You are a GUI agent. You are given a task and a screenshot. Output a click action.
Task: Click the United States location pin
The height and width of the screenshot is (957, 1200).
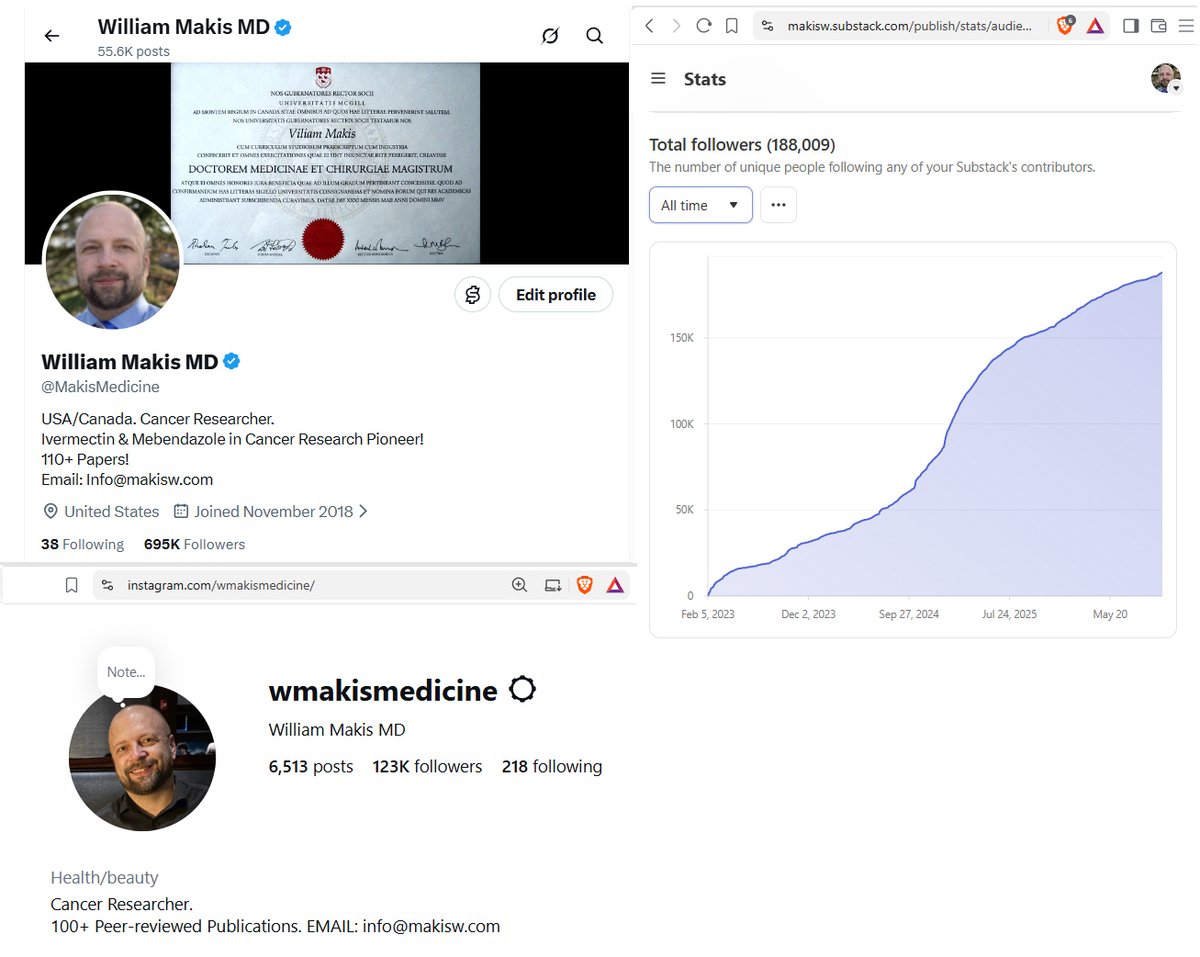pyautogui.click(x=50, y=511)
